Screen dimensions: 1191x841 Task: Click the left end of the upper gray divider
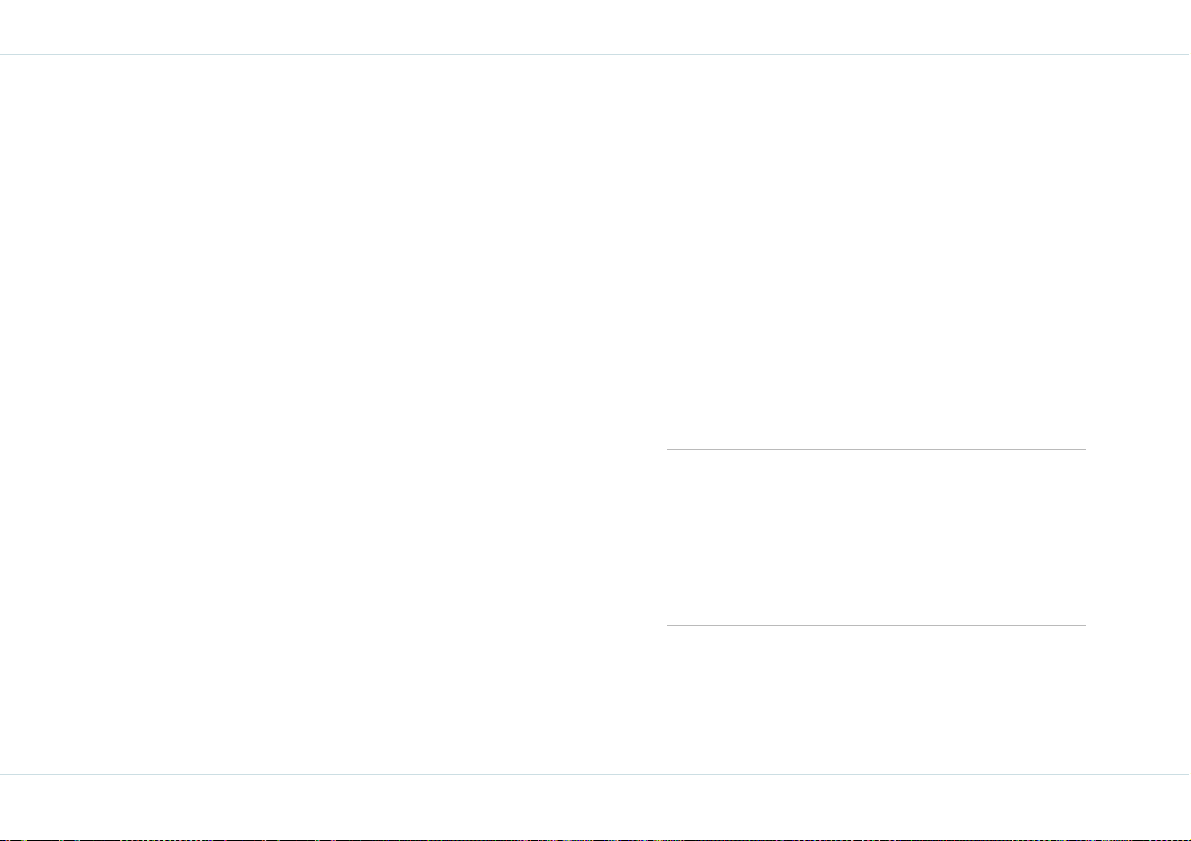pos(668,450)
